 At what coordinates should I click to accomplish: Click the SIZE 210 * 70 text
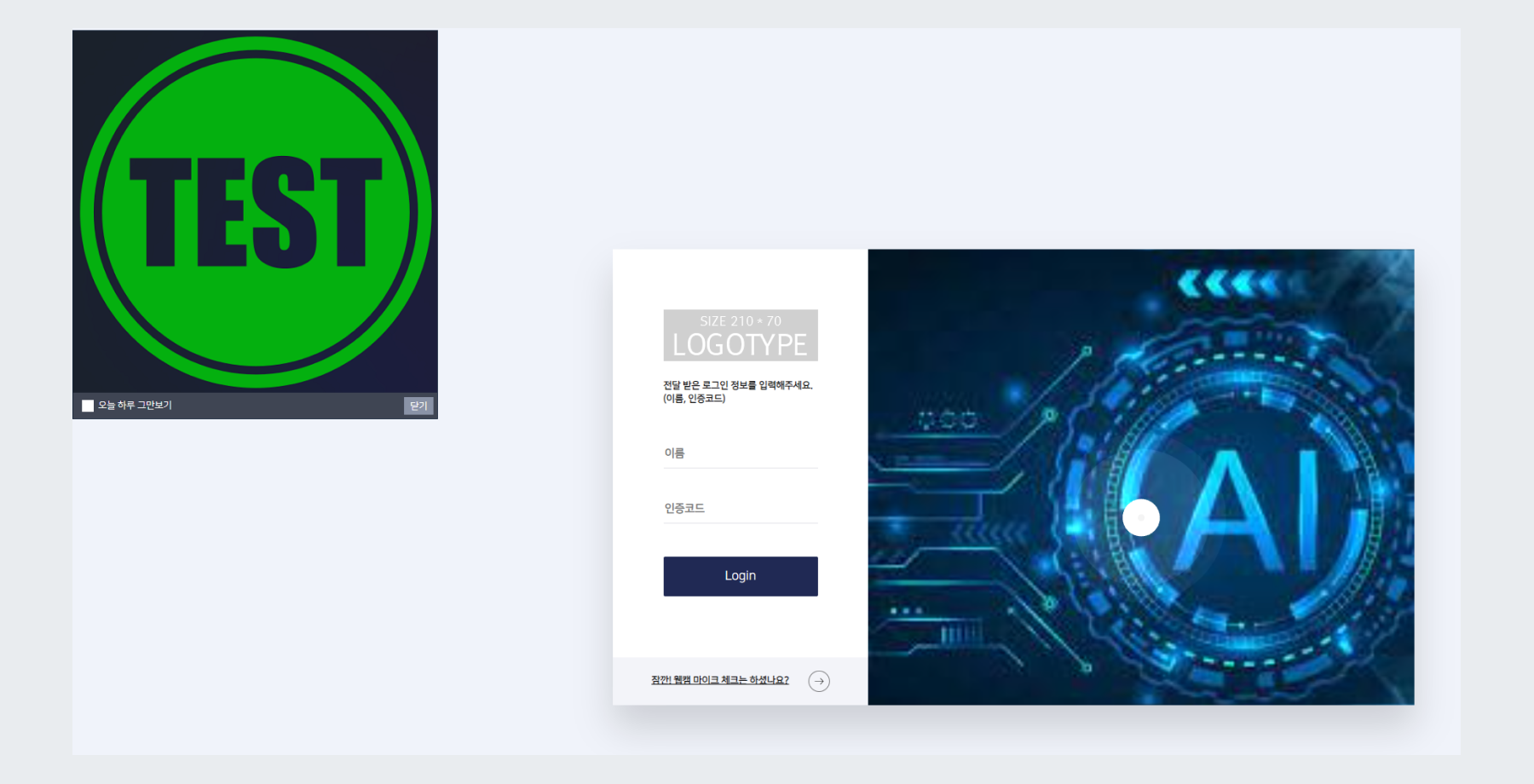(741, 321)
